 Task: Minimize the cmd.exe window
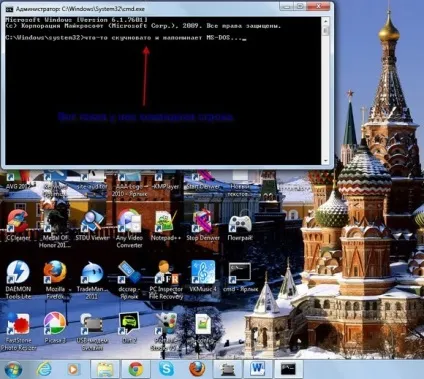287,6
